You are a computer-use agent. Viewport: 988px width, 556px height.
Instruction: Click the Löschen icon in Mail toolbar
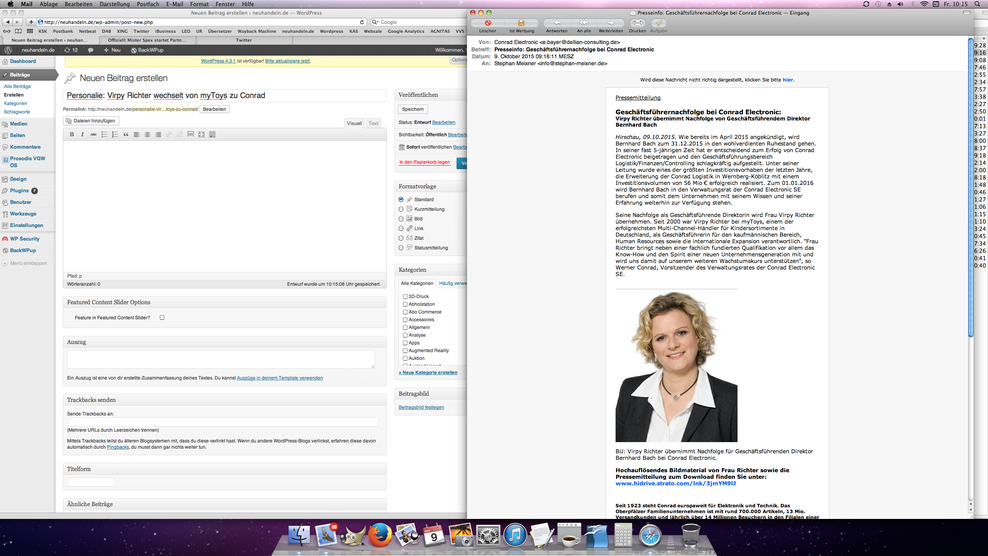click(x=488, y=23)
